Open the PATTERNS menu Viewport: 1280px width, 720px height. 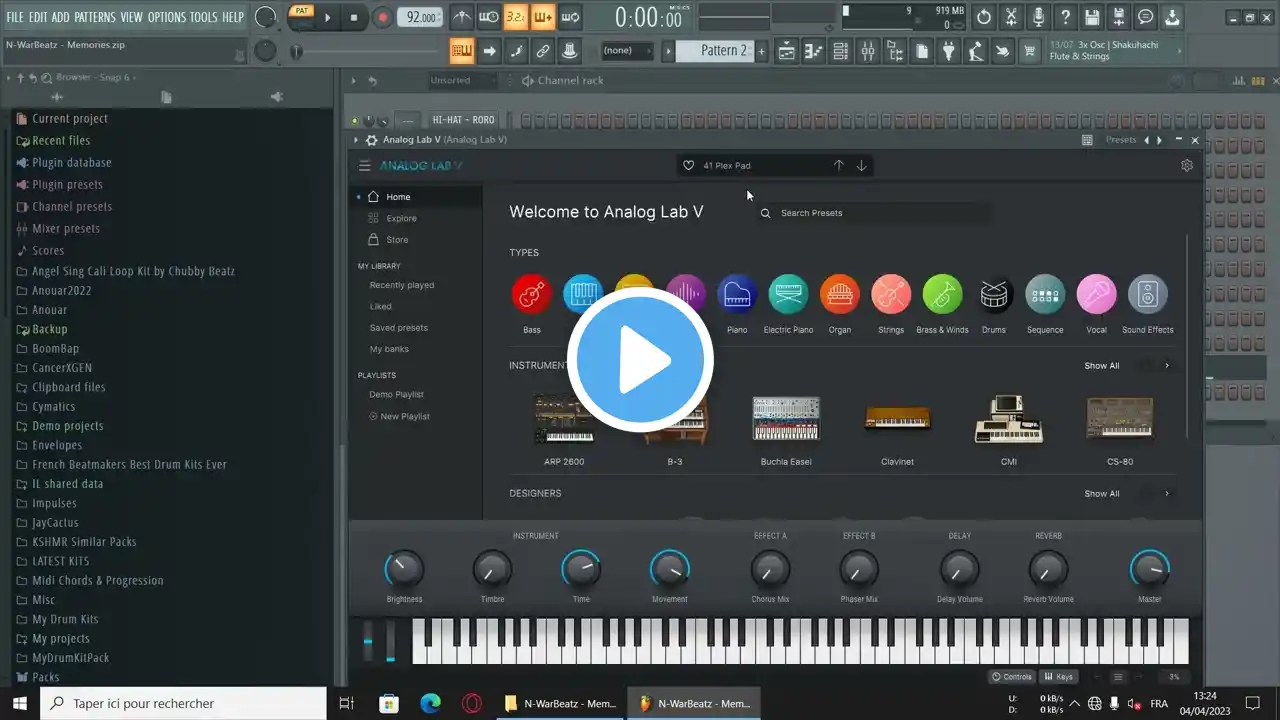coord(95,18)
